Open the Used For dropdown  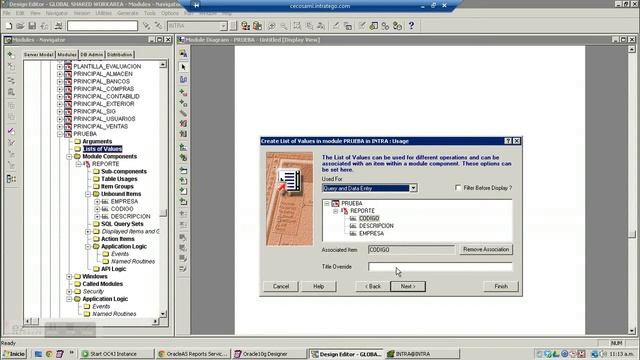413,188
